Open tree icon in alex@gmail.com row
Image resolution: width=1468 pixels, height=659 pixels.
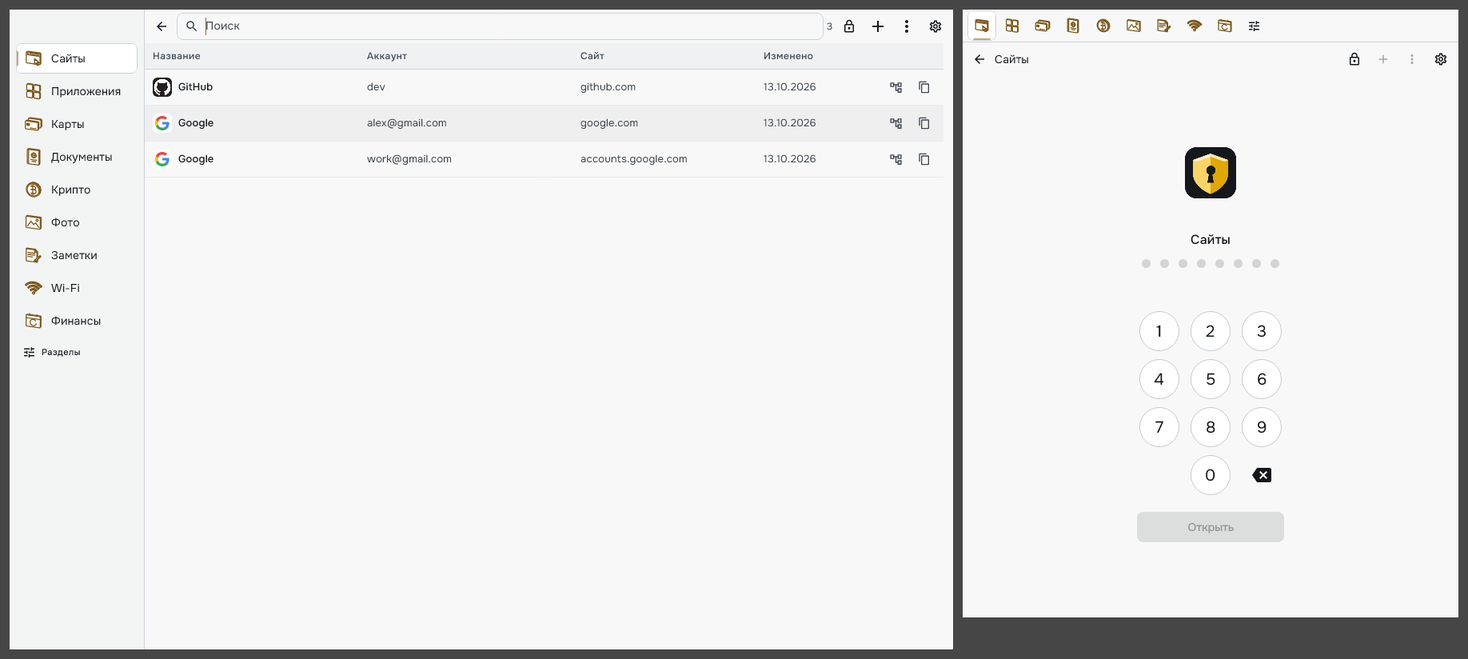[896, 123]
